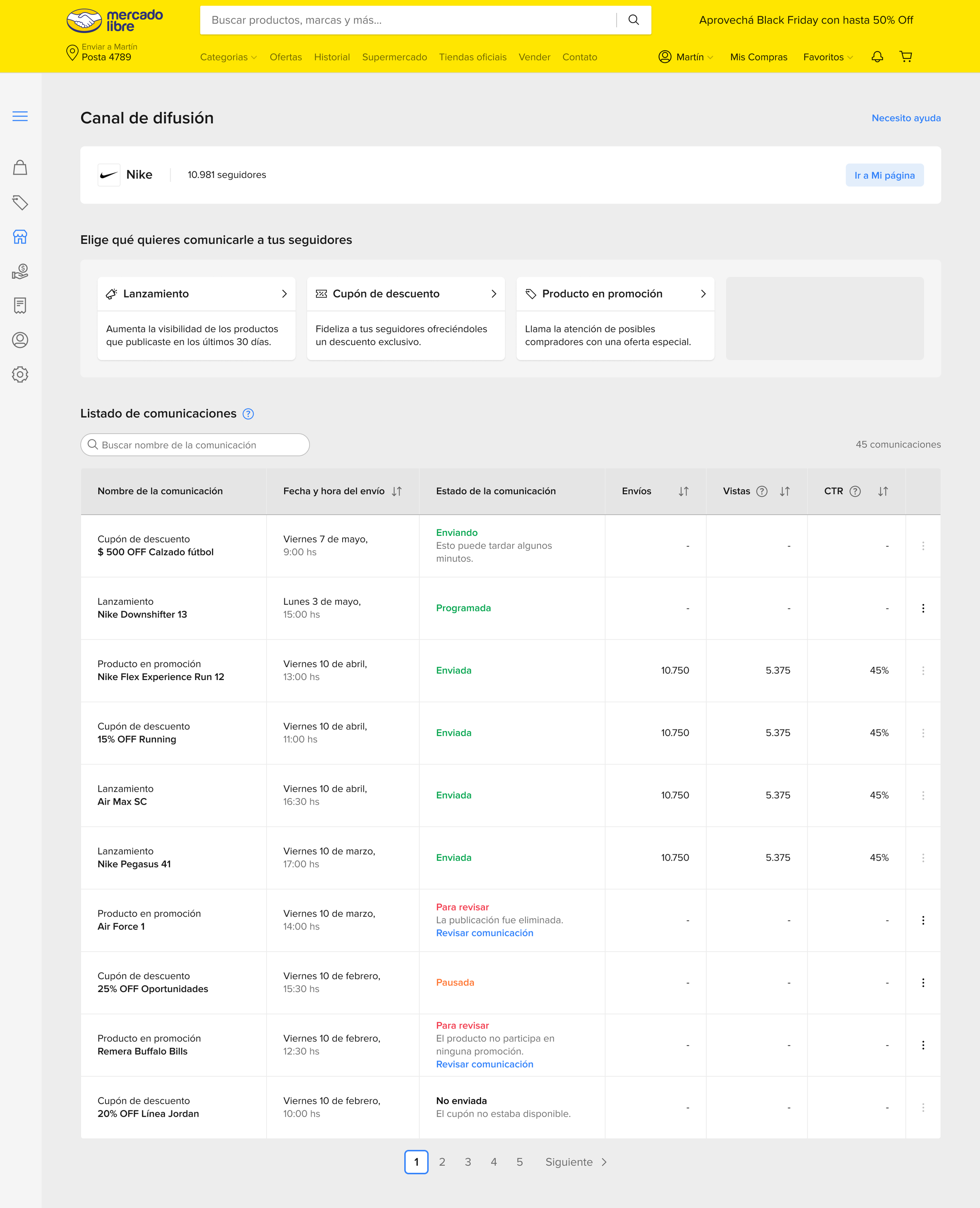Go to page 3 of communications
The height and width of the screenshot is (1208, 980).
(x=468, y=1162)
